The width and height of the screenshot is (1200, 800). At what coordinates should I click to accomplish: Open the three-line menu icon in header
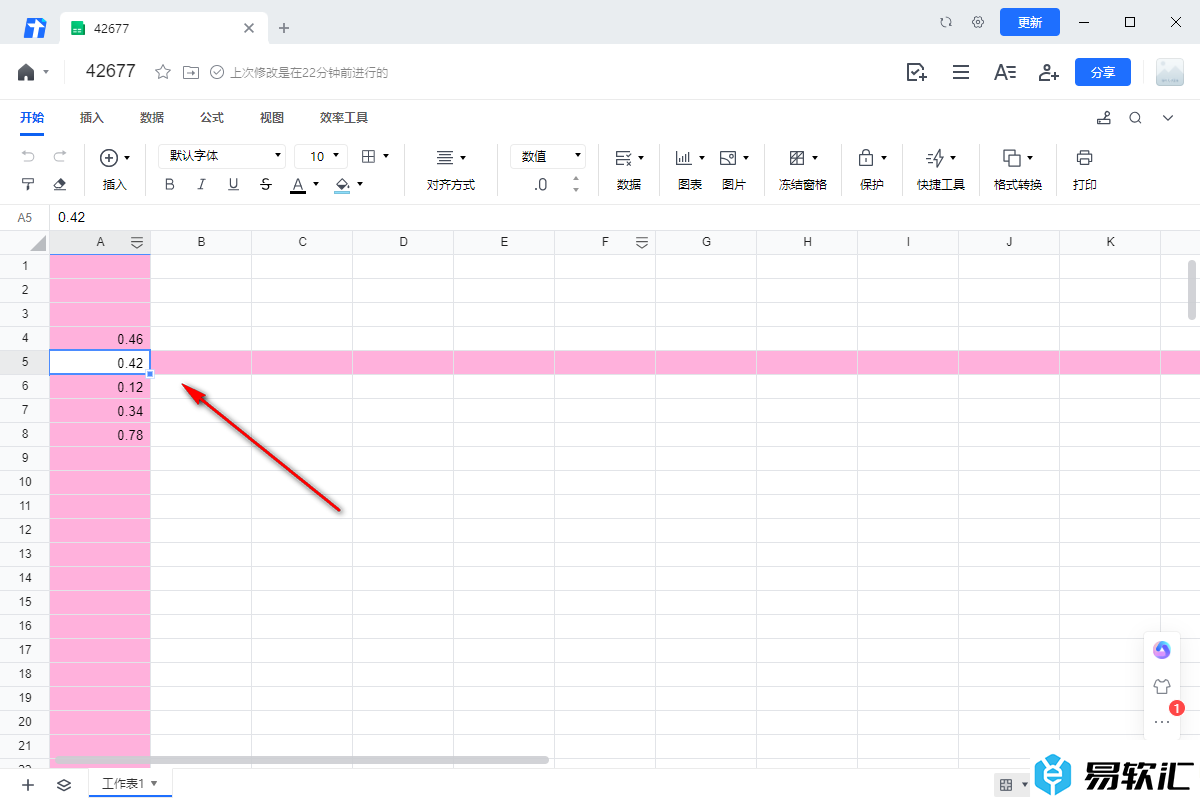point(961,72)
